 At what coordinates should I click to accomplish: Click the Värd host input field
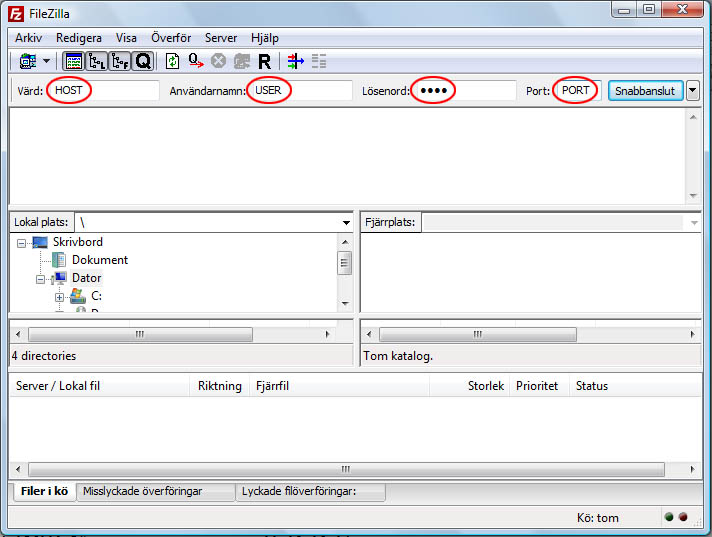point(103,90)
